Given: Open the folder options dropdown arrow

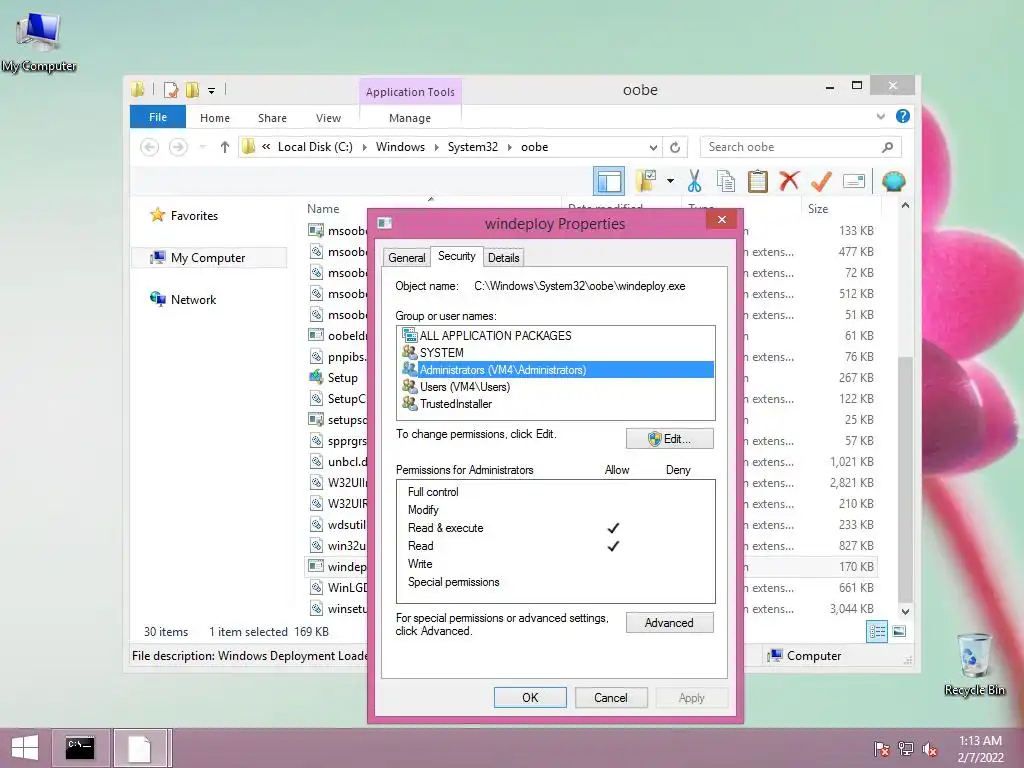Looking at the screenshot, I should (x=671, y=181).
